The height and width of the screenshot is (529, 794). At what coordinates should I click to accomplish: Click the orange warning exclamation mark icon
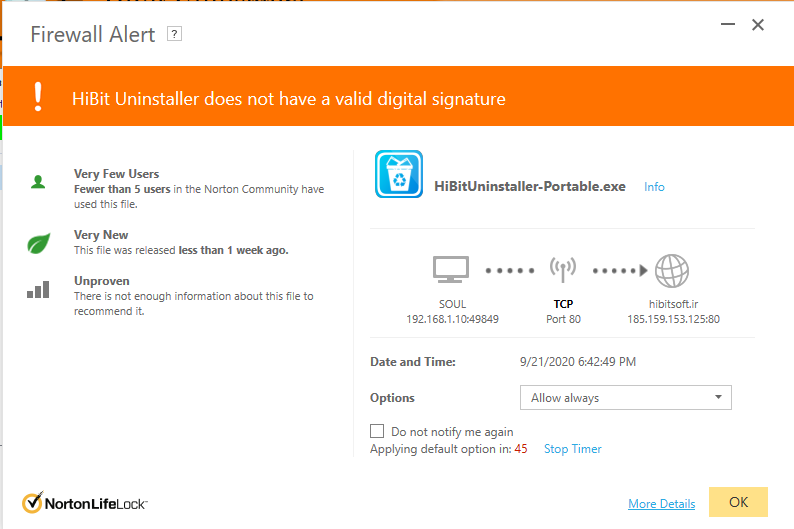38,96
